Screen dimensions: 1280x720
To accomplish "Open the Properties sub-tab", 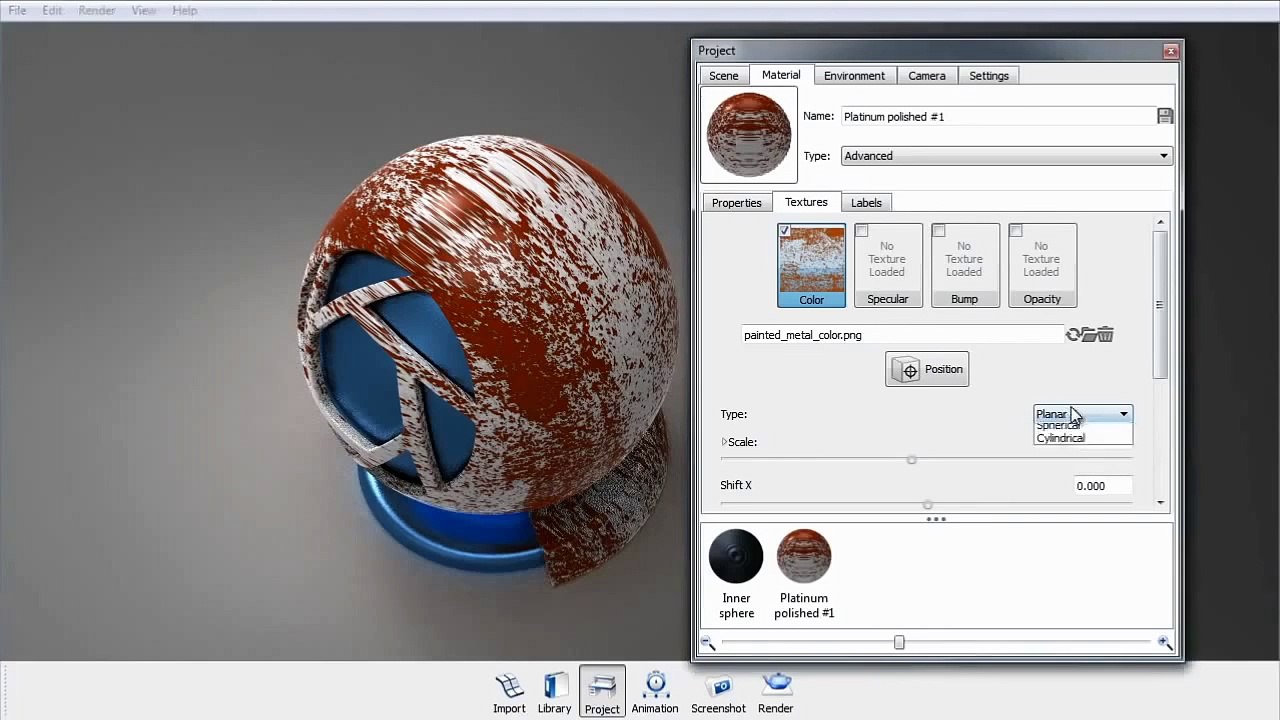I will pos(736,203).
